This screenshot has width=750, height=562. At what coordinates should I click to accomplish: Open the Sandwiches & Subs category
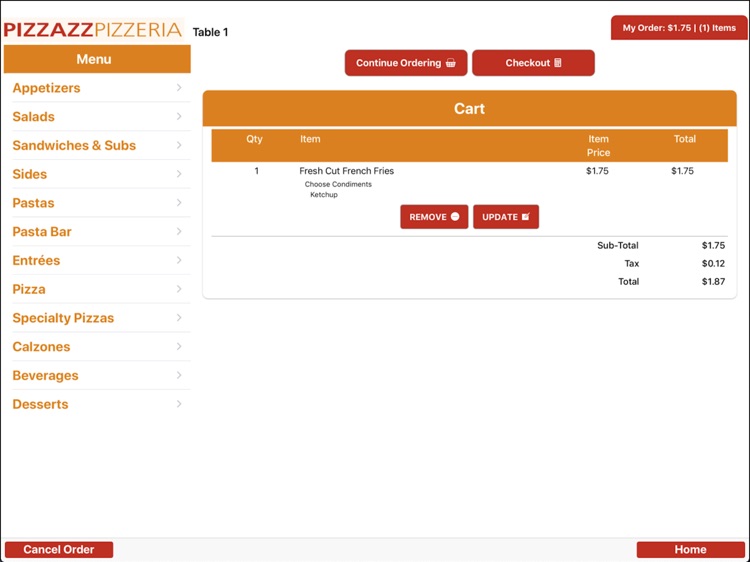(x=97, y=145)
